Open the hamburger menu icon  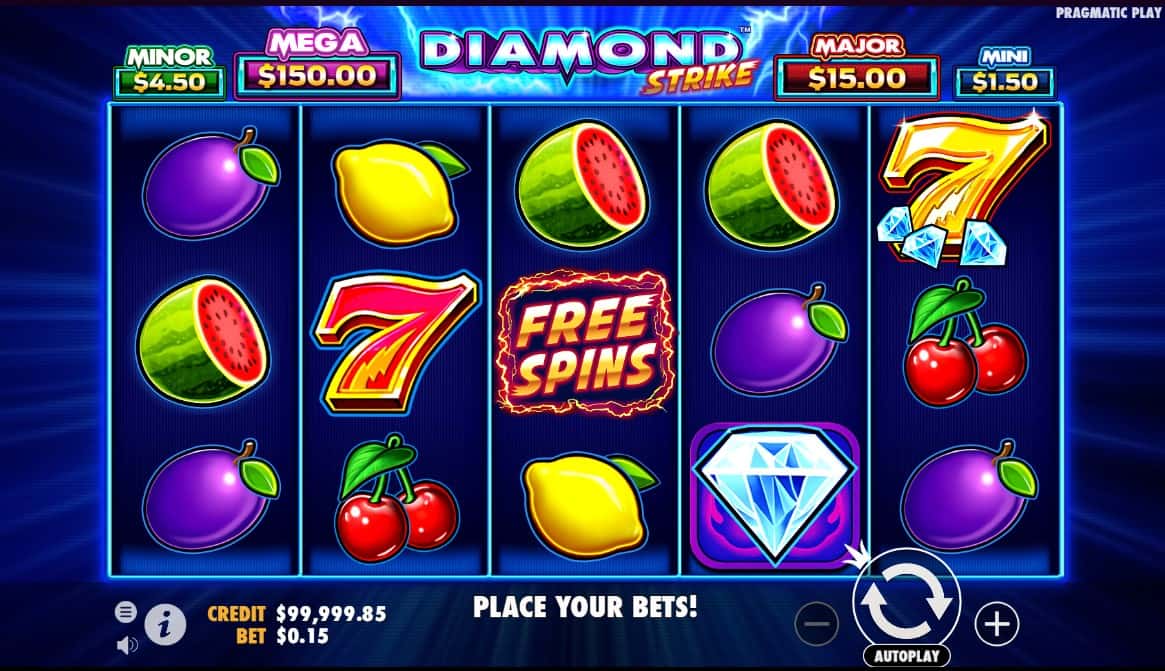[x=126, y=612]
